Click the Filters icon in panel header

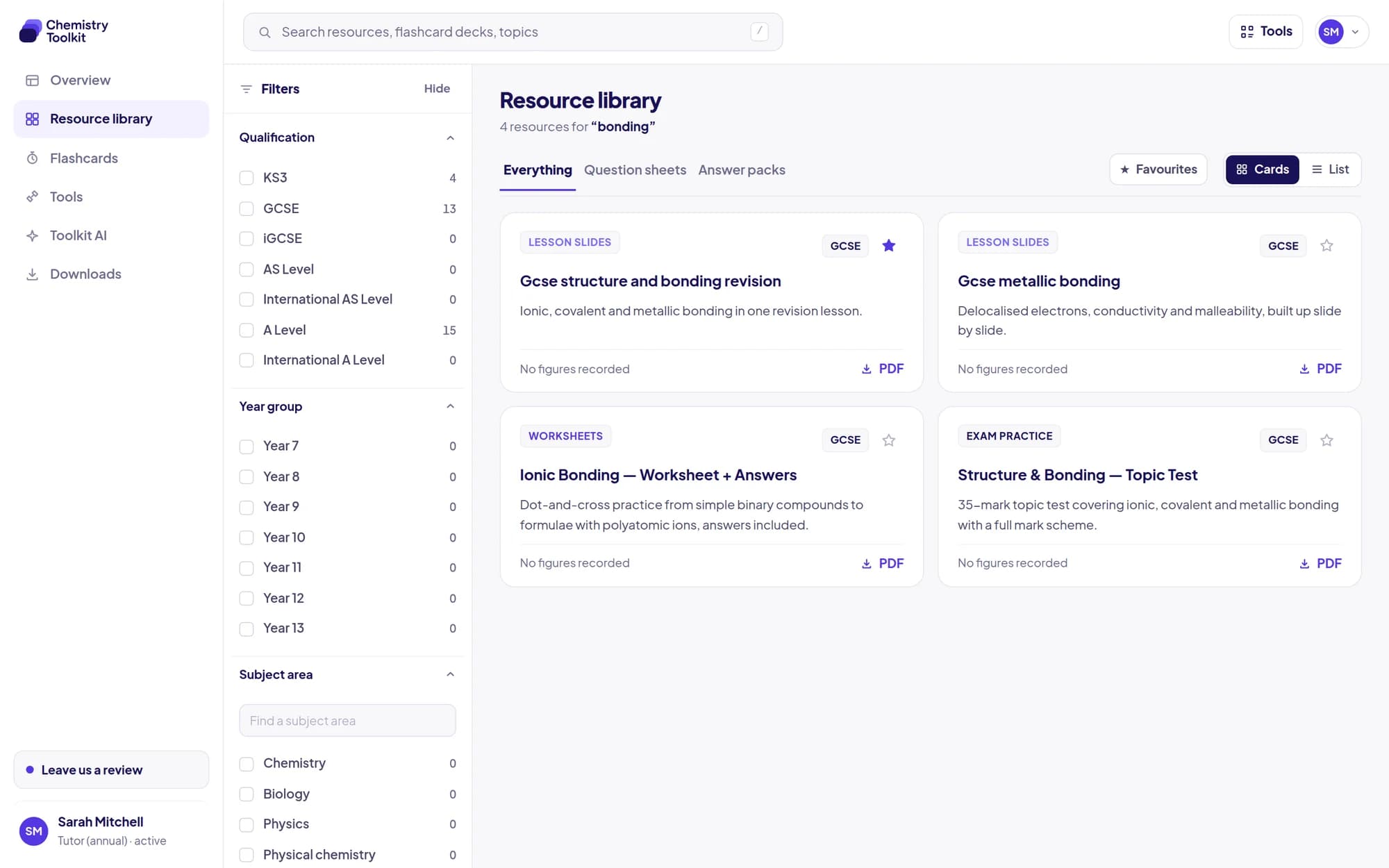[x=246, y=89]
